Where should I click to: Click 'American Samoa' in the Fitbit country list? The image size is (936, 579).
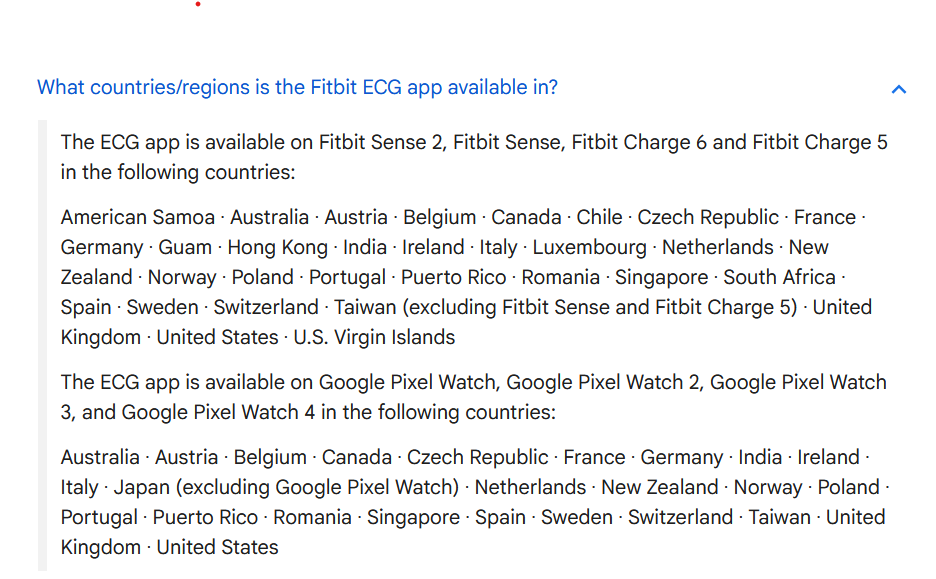[x=137, y=217]
